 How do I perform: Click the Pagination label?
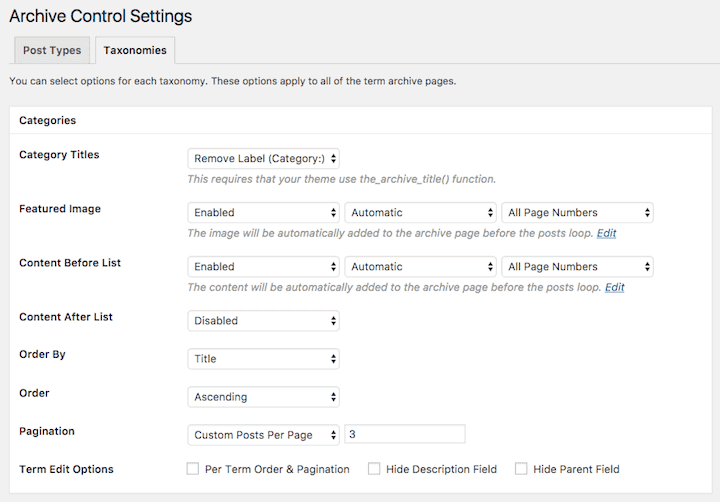click(47, 431)
